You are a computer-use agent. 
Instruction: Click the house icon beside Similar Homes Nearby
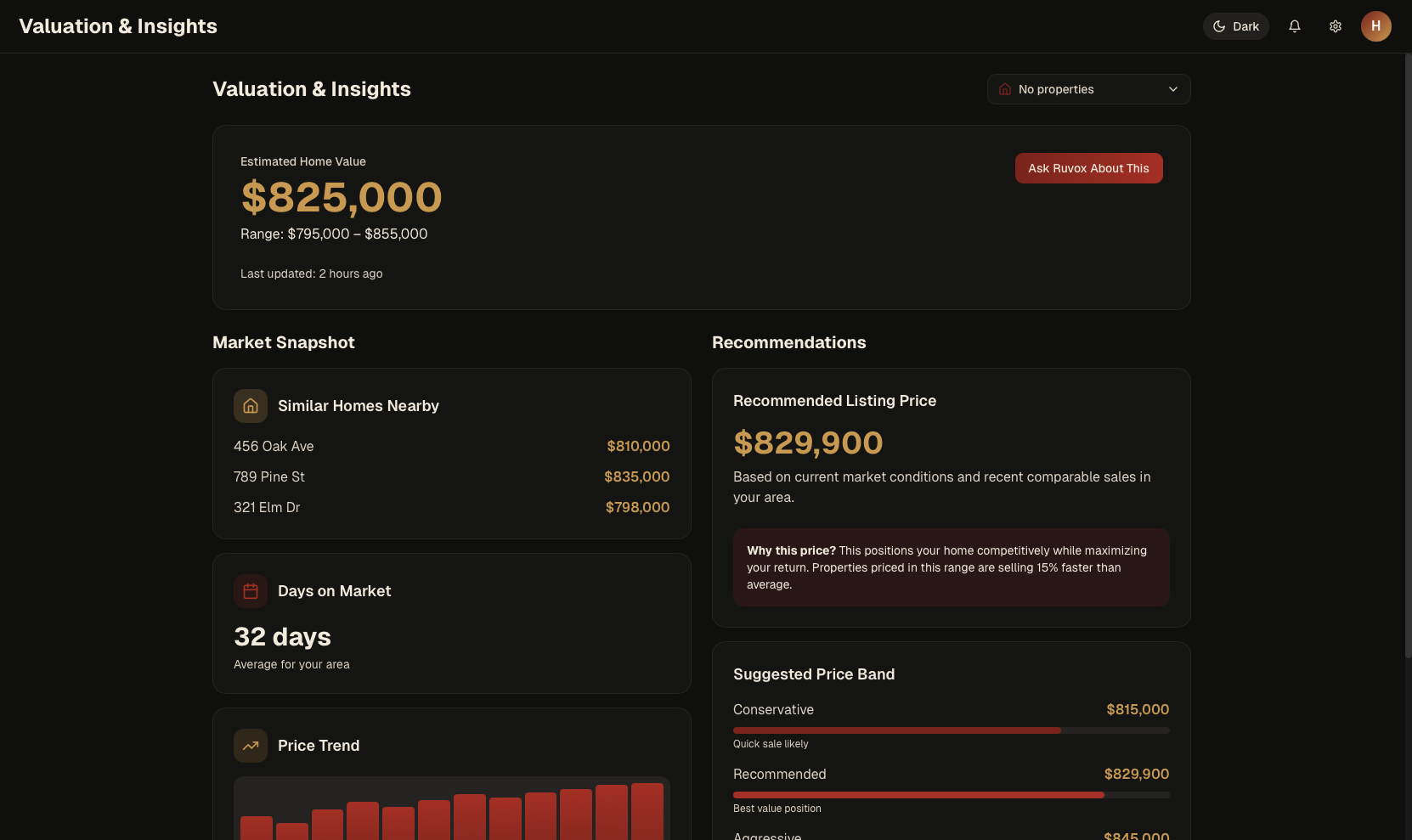251,406
